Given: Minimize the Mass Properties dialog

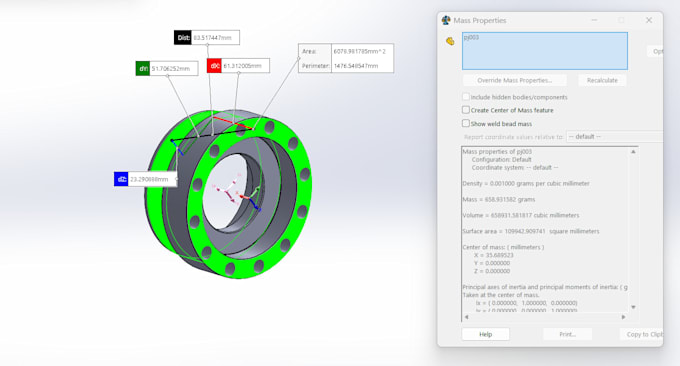Looking at the screenshot, I should point(594,20).
